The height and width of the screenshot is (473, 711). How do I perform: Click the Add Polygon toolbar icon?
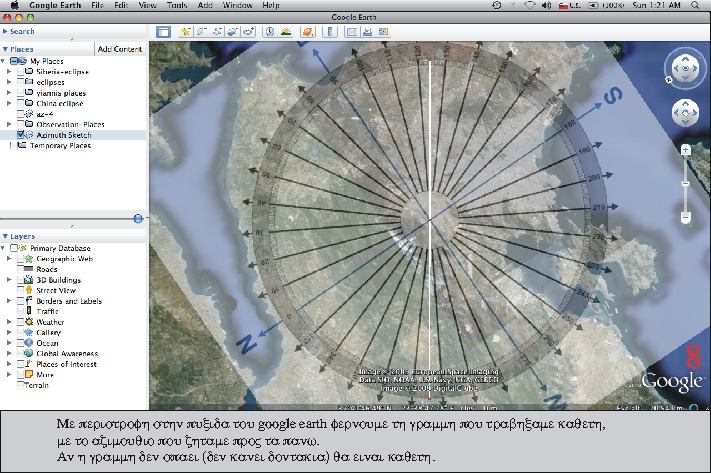201,32
